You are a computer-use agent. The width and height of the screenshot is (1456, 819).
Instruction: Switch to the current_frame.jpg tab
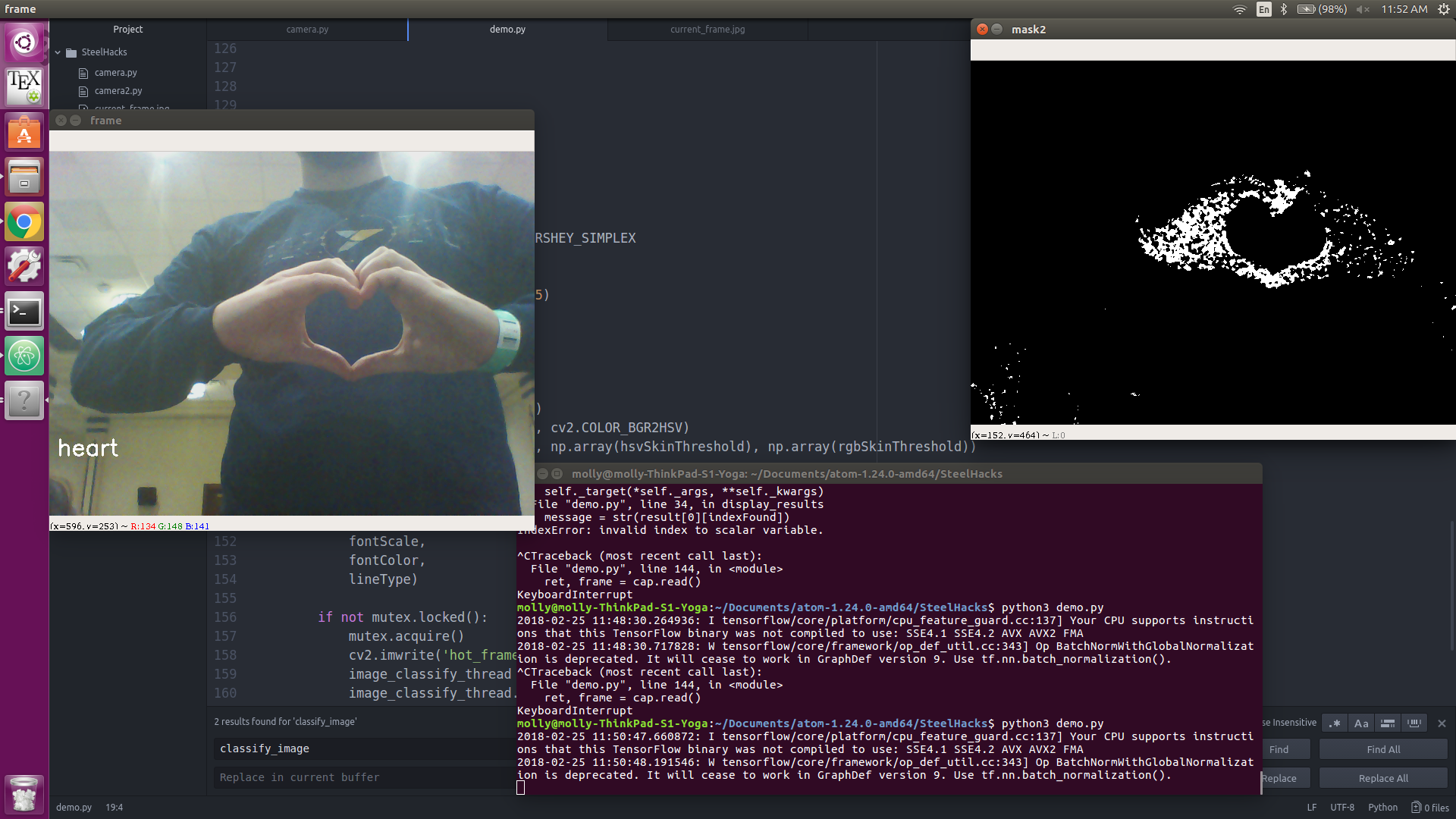(707, 30)
